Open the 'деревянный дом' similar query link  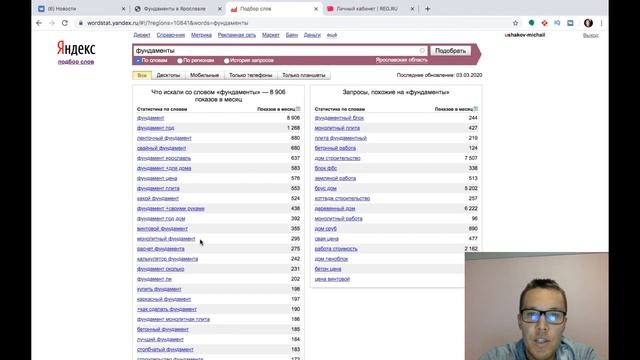(x=335, y=209)
